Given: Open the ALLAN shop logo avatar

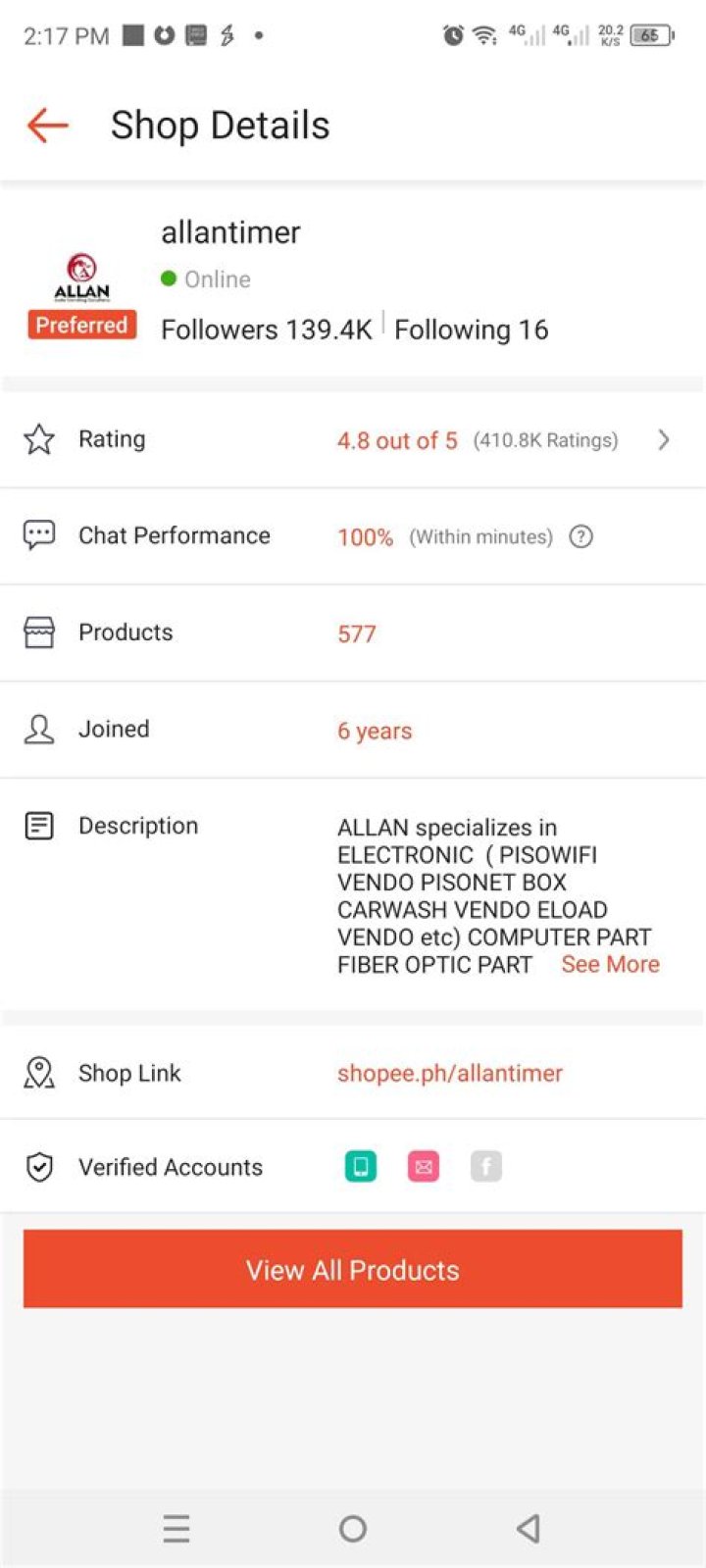Looking at the screenshot, I should [82, 278].
